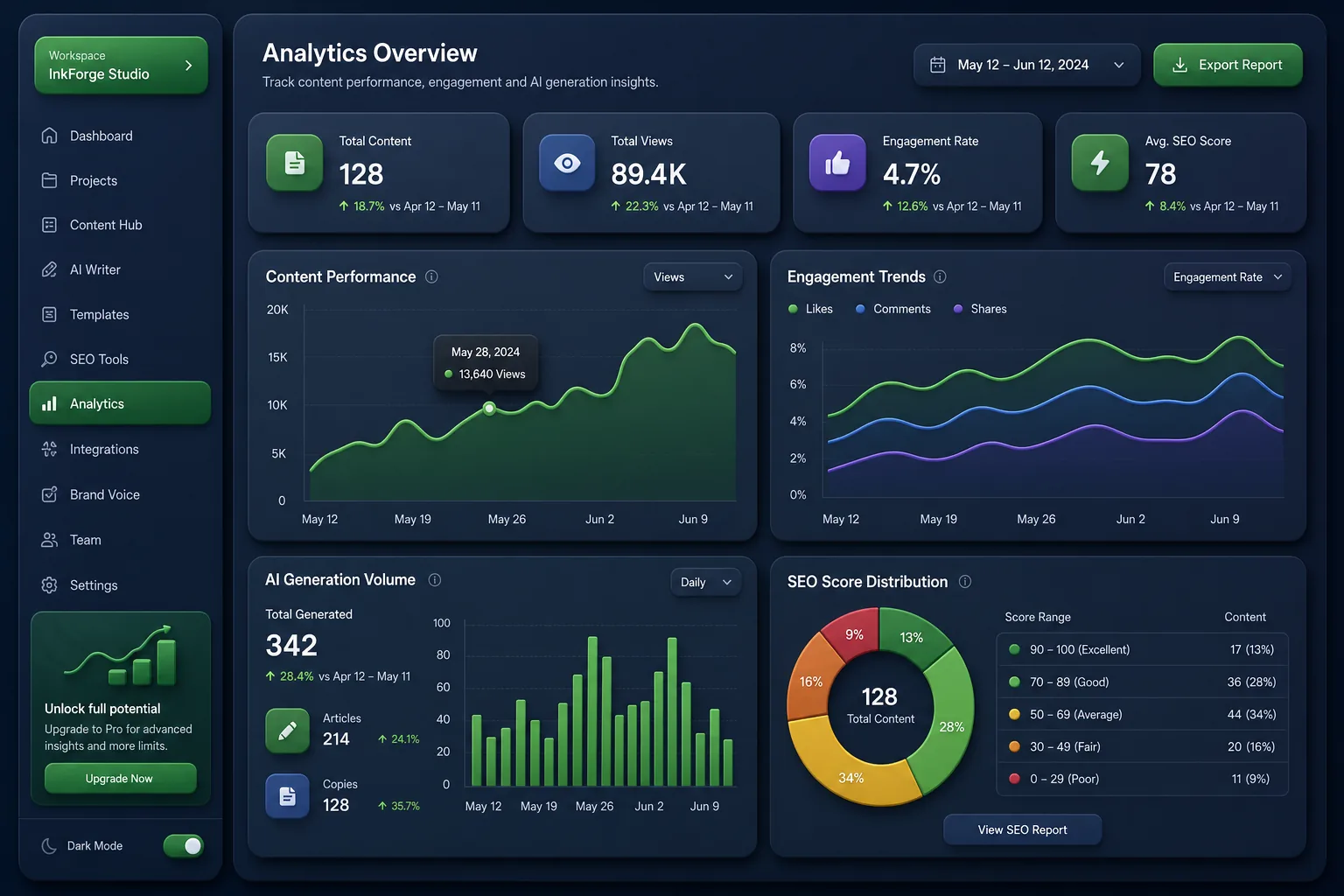Image resolution: width=1344 pixels, height=896 pixels.
Task: Open Settings in the sidebar
Action: (120, 584)
